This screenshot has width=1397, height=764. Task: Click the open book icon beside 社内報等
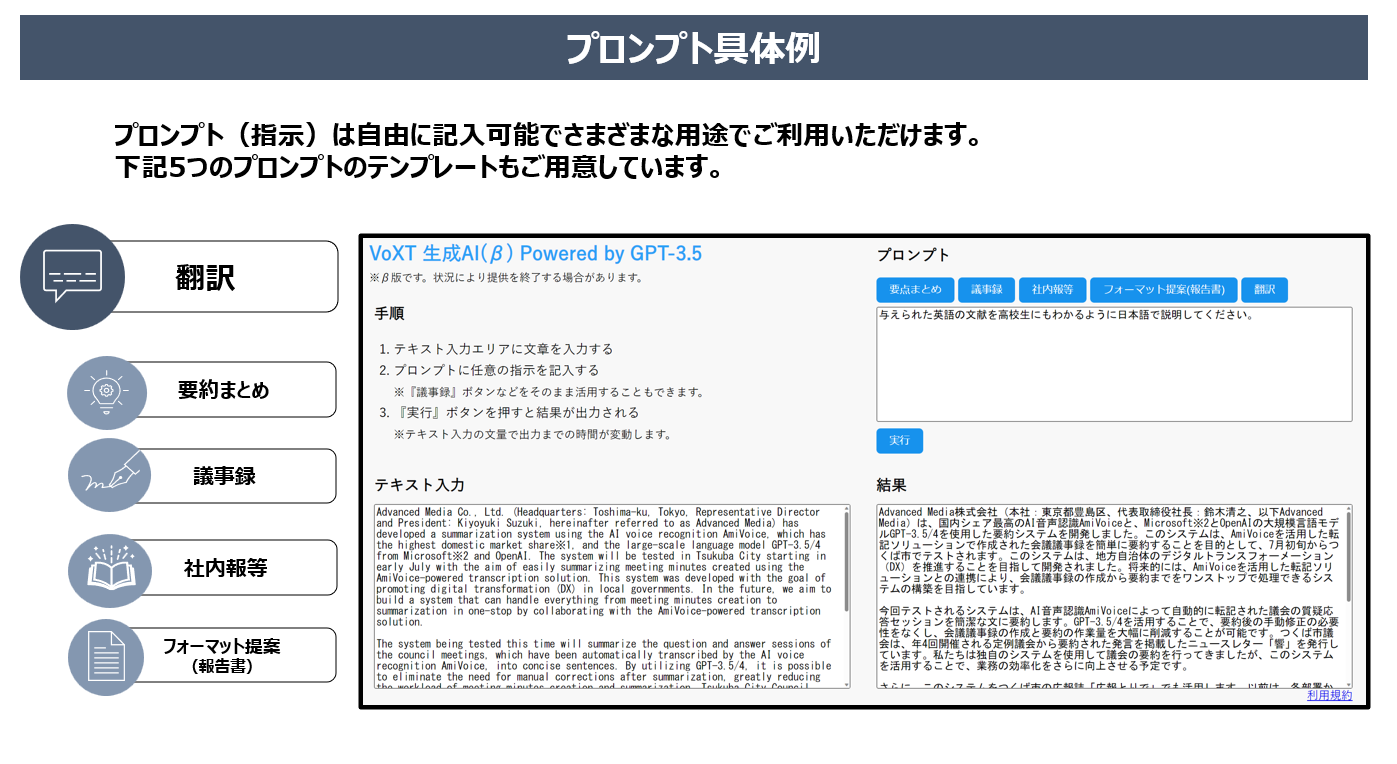[108, 569]
